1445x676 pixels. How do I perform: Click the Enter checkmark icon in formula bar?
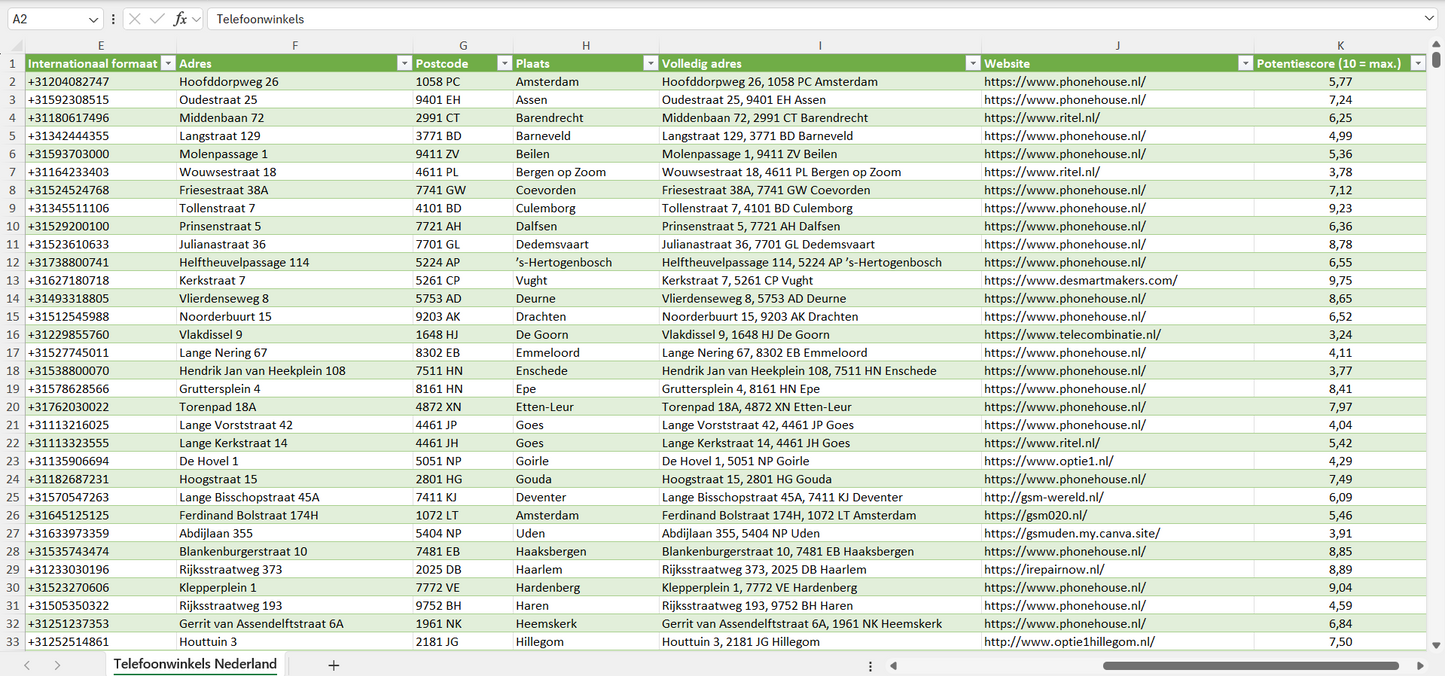(x=157, y=19)
